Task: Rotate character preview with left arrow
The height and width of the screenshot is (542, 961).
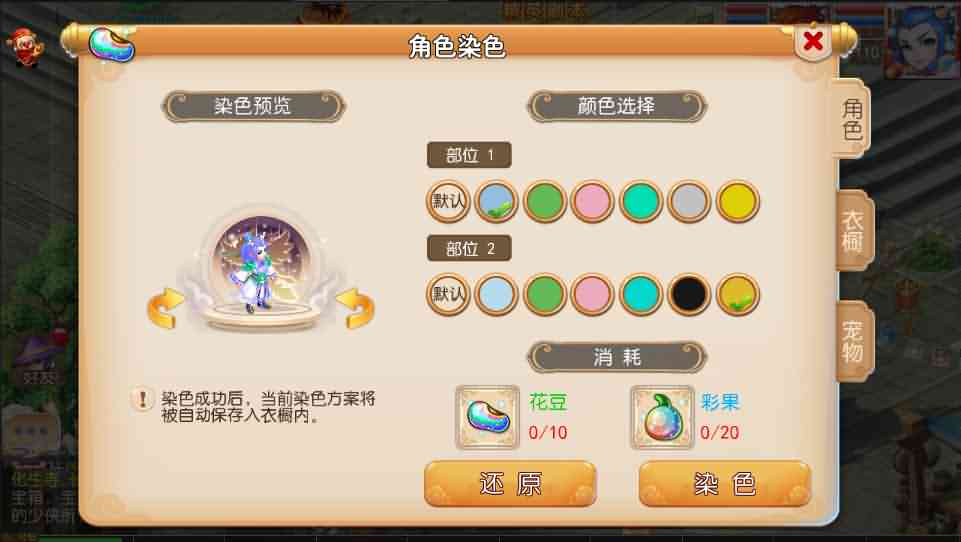Action: coord(165,308)
